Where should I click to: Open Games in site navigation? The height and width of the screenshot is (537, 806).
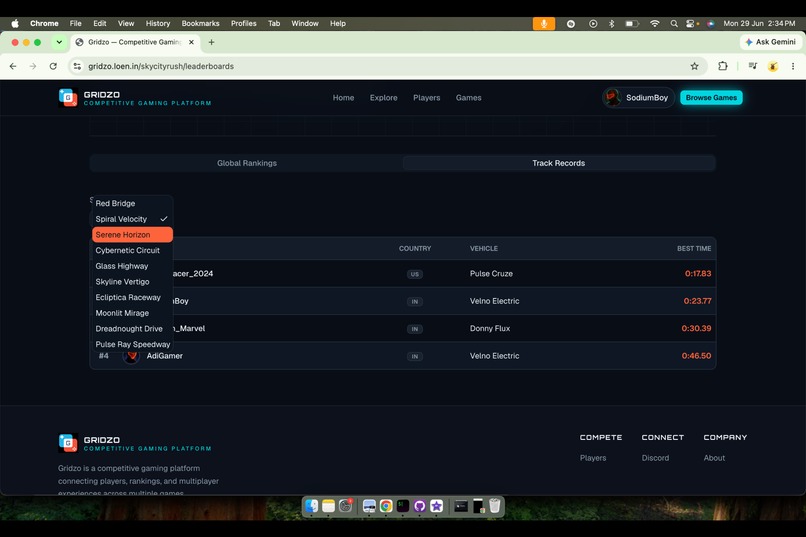click(x=469, y=98)
